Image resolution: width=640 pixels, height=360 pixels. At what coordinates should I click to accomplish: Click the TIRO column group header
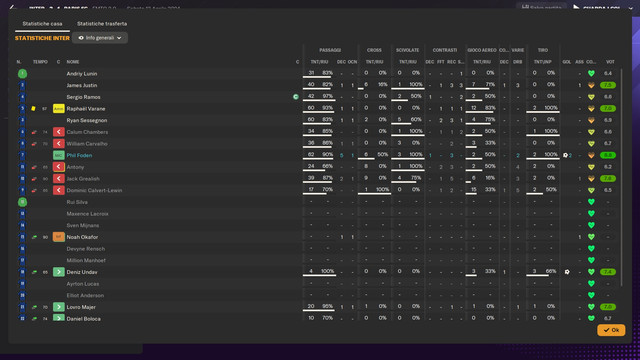pyautogui.click(x=542, y=50)
